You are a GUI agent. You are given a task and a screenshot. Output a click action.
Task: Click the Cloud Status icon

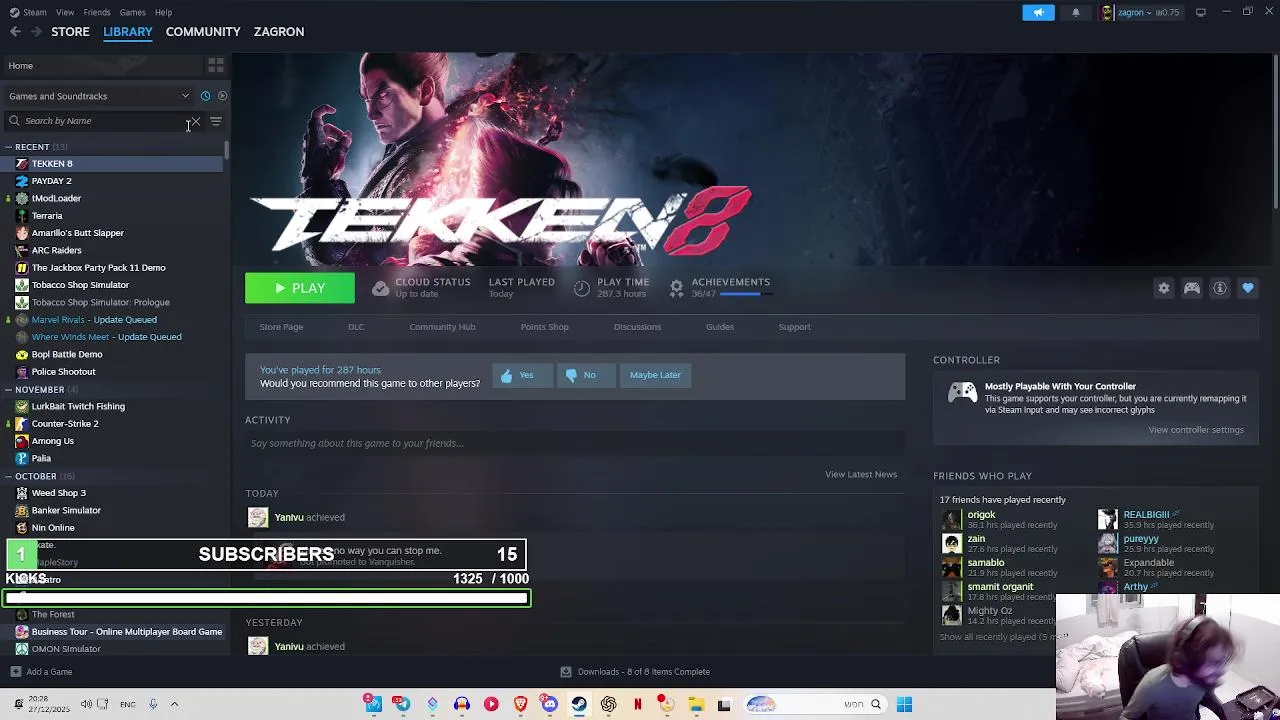(380, 288)
